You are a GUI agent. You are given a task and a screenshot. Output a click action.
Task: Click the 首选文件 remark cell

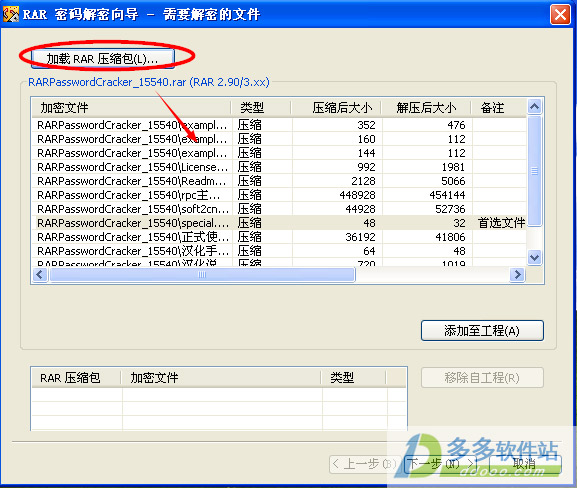tap(501, 223)
